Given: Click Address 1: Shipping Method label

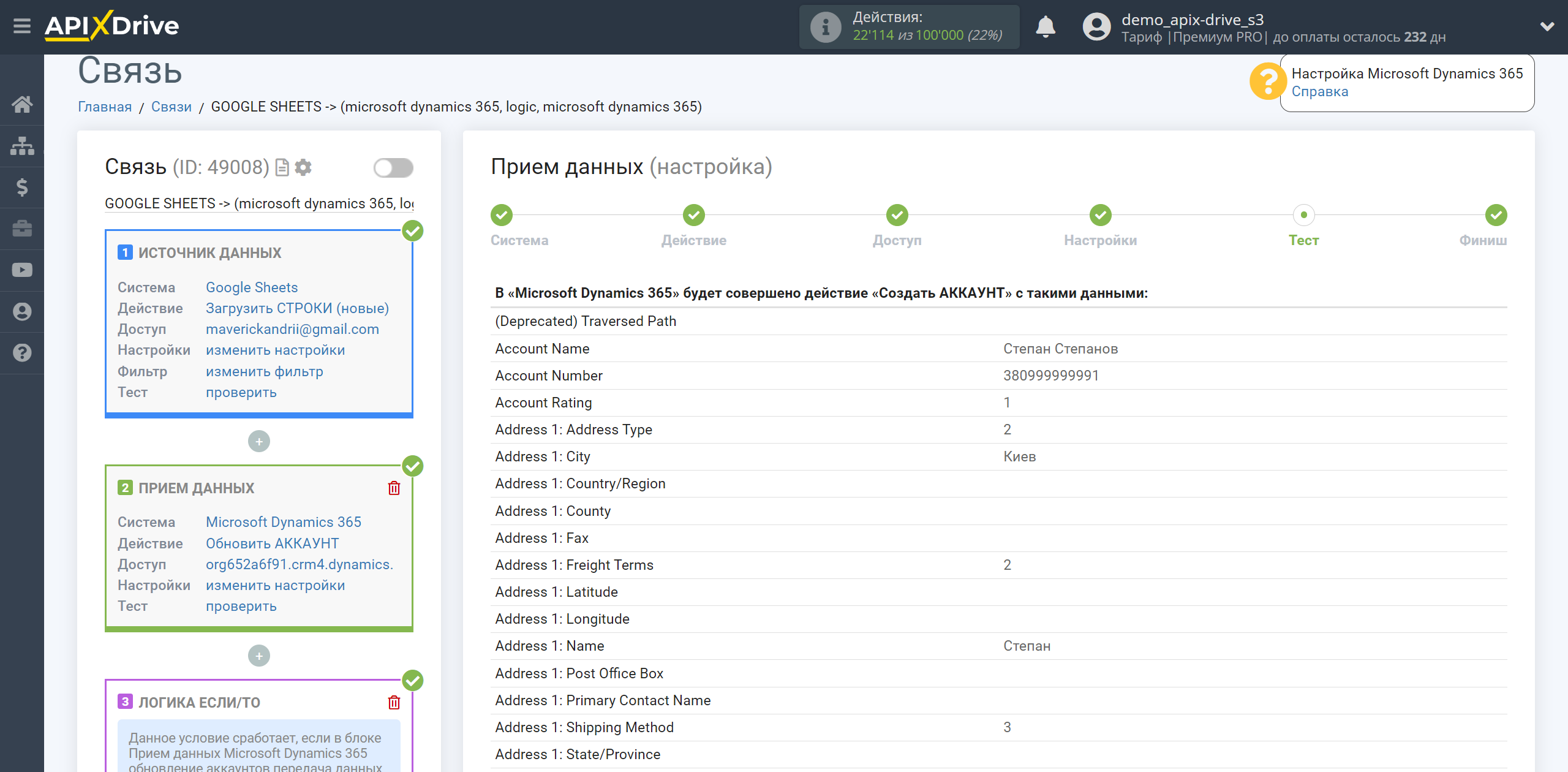Looking at the screenshot, I should click(x=584, y=727).
